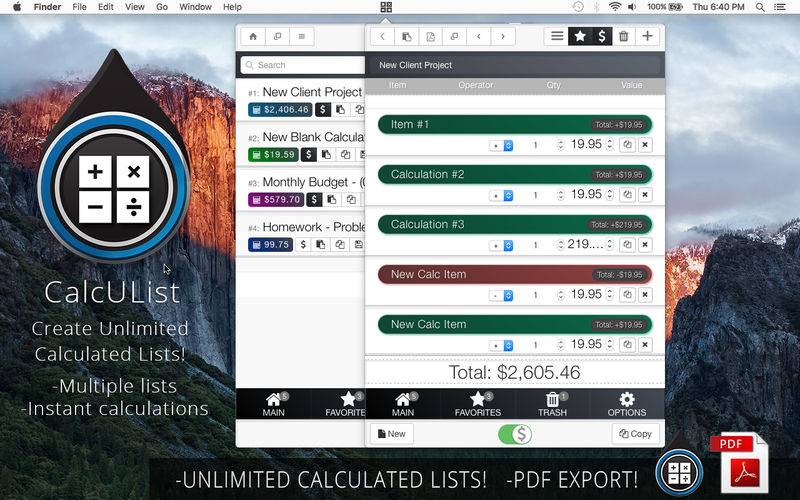800x500 pixels.
Task: Switch to the Trash tab
Action: click(x=552, y=404)
